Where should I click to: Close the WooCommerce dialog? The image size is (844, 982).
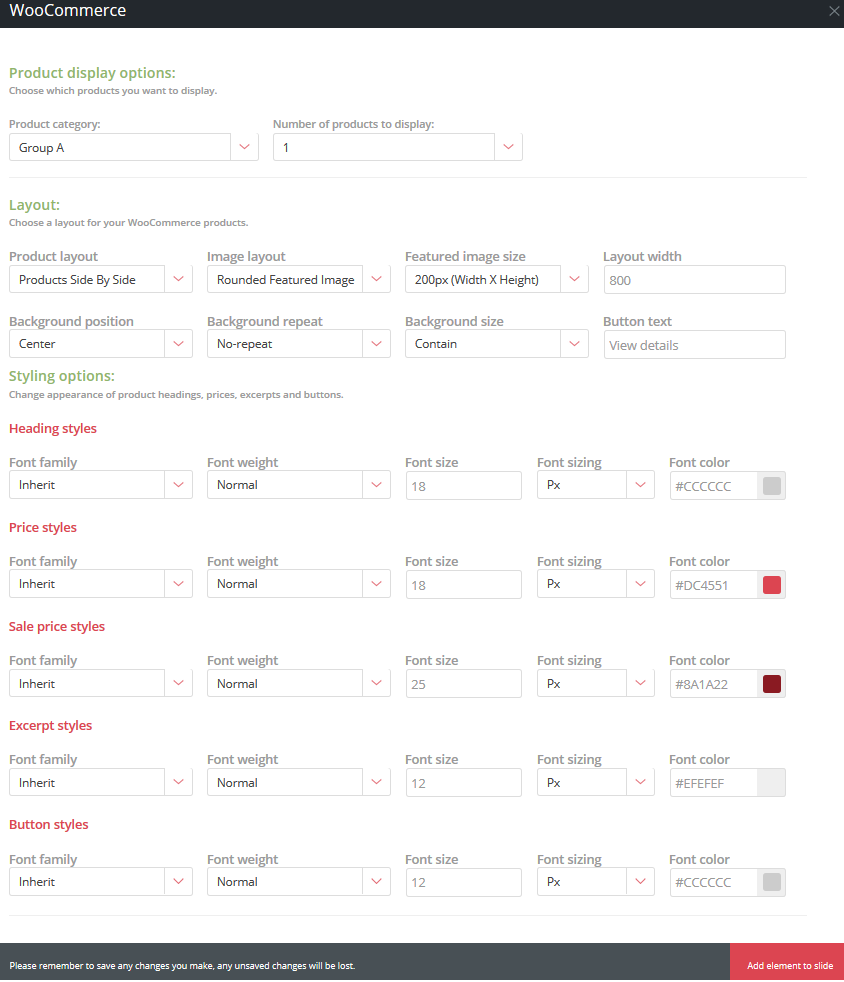(834, 11)
